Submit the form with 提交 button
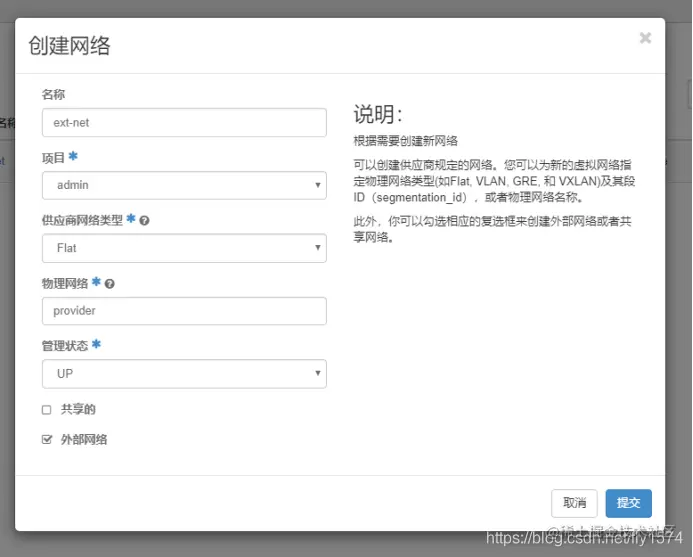The image size is (693, 557). 628,503
